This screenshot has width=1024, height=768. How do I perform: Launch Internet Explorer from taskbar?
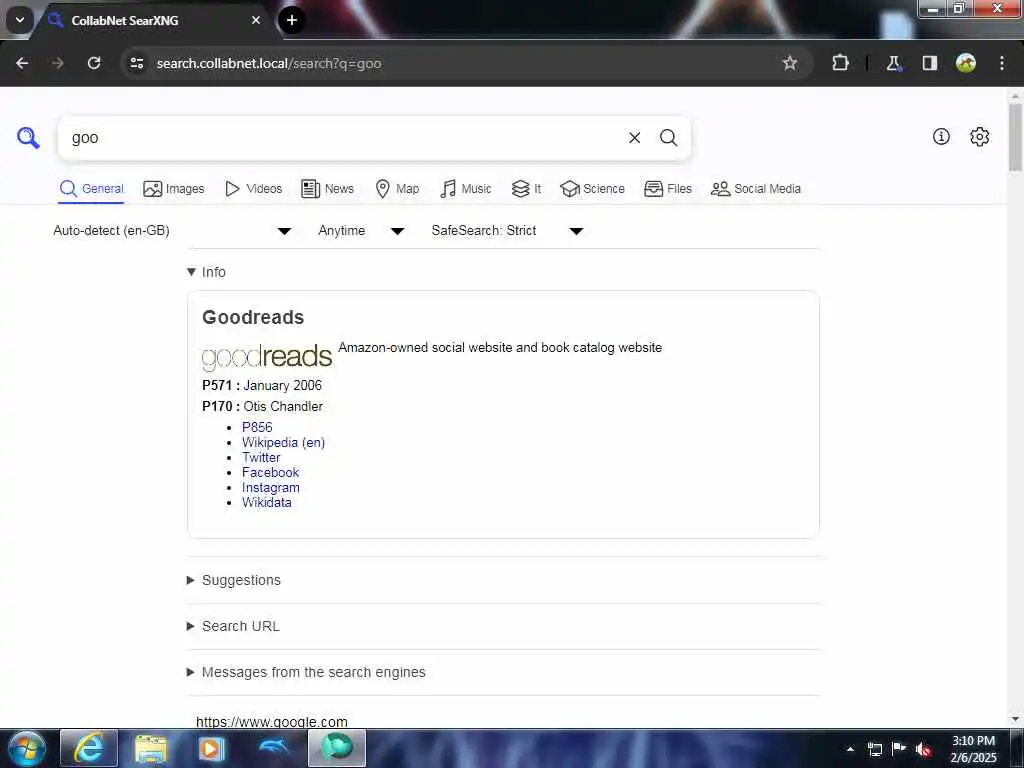coord(89,748)
